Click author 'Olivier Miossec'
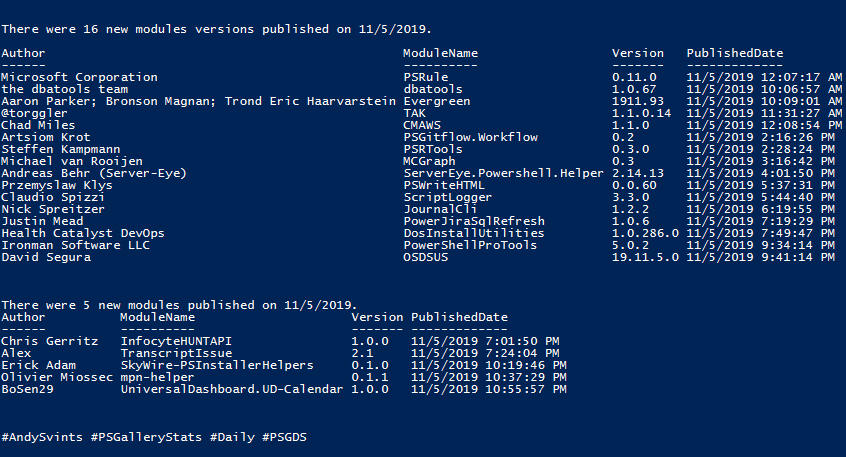846x457 pixels. coord(57,377)
